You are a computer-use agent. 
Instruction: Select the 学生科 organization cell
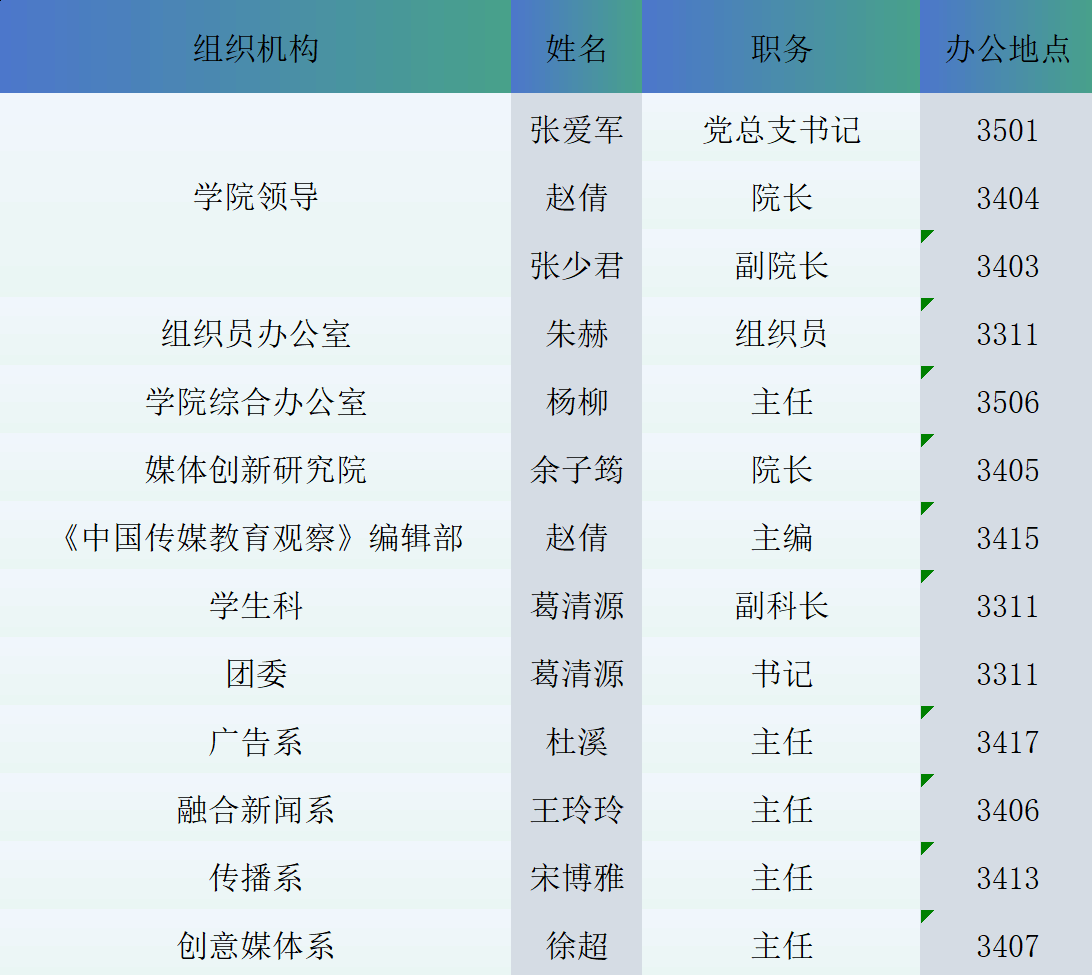pos(255,606)
